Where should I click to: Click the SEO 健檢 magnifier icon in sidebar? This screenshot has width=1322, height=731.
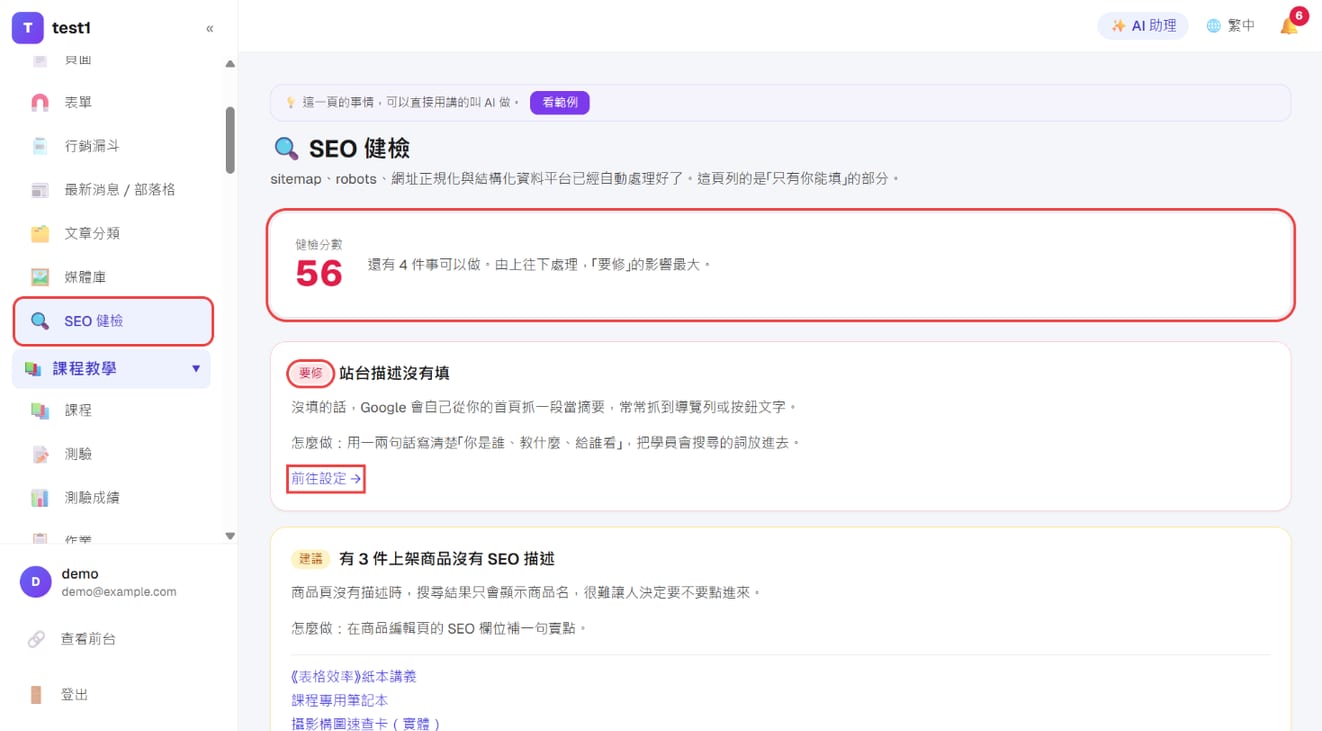coord(40,321)
